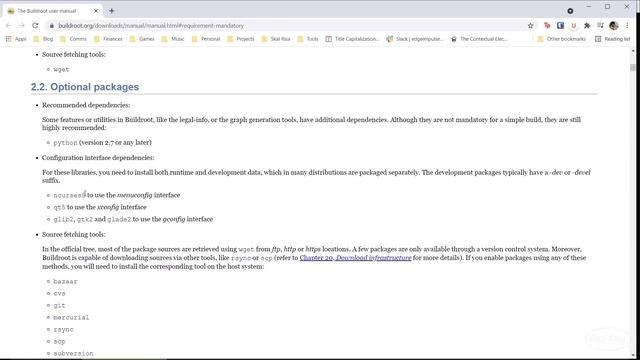Click the 2.2. Optional packages heading
Screen dimensions: 640x360
pos(85,87)
